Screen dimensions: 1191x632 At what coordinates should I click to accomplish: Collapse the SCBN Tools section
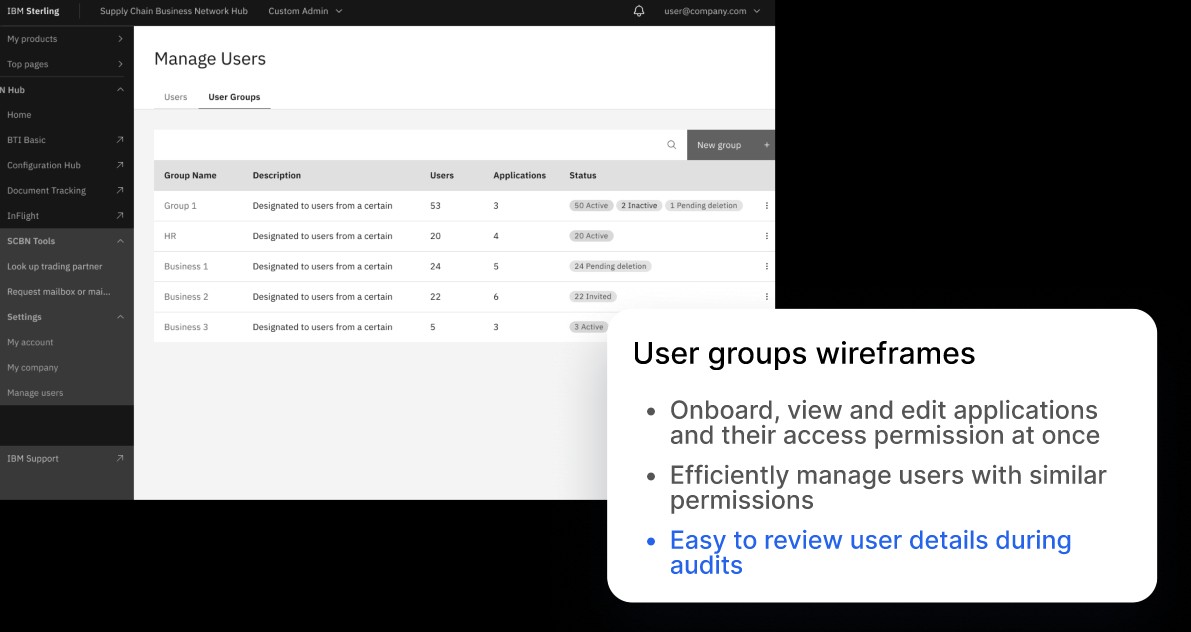tap(120, 241)
